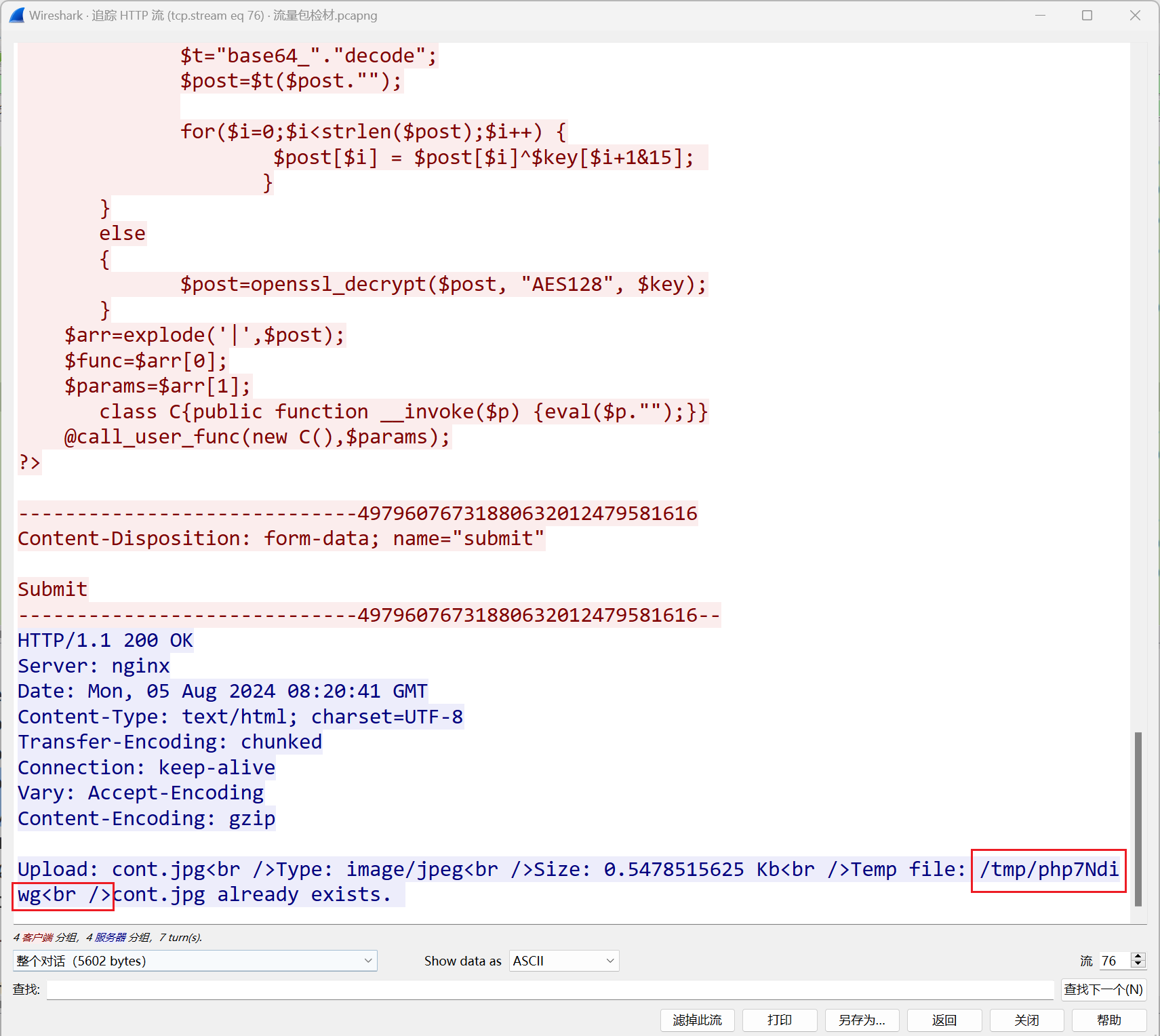The image size is (1160, 1036).
Task: Click the '$t="base64_"."decode";' line
Action: pos(308,56)
